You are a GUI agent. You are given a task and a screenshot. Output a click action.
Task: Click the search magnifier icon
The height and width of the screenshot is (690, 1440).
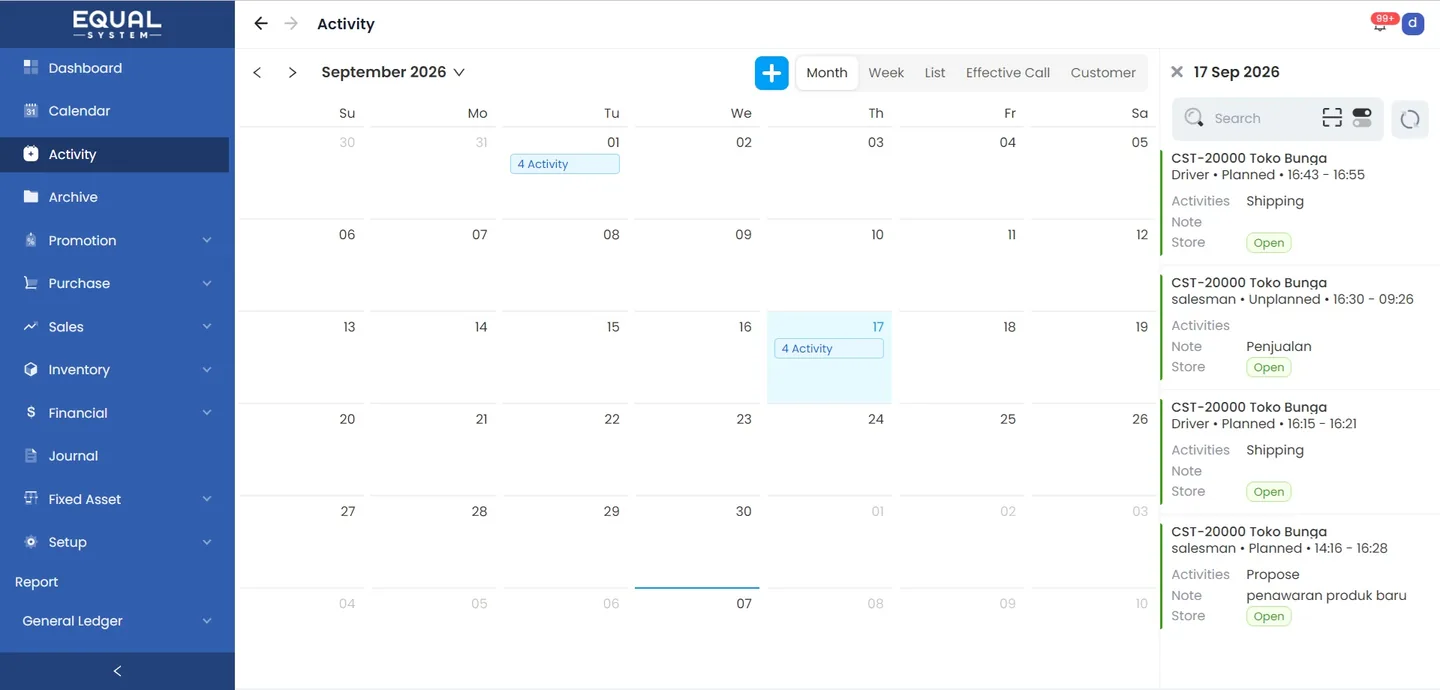(x=1193, y=118)
